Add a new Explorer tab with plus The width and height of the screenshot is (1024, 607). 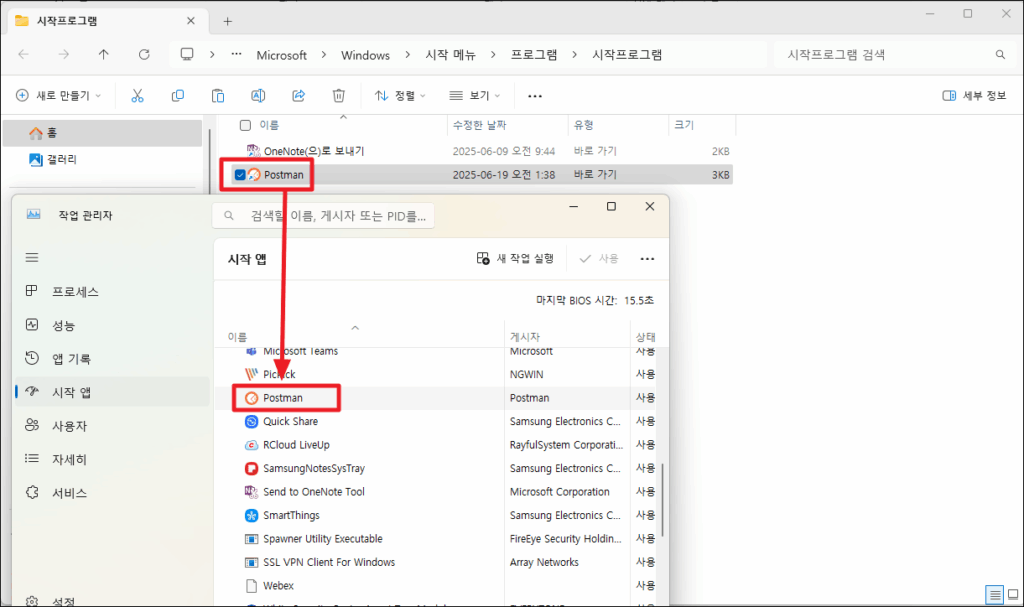[227, 22]
